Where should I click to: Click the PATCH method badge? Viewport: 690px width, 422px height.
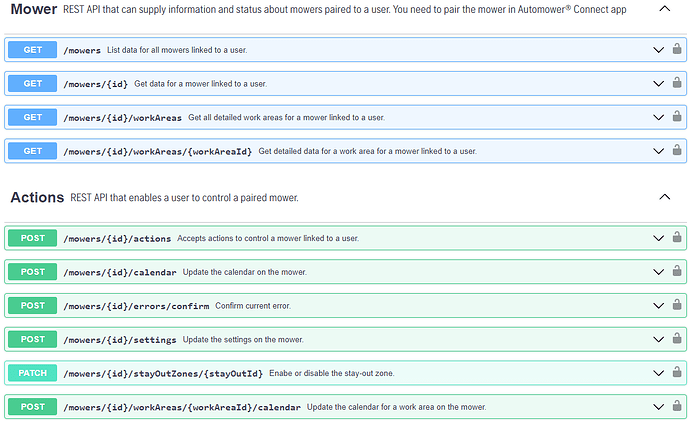pyautogui.click(x=32, y=373)
